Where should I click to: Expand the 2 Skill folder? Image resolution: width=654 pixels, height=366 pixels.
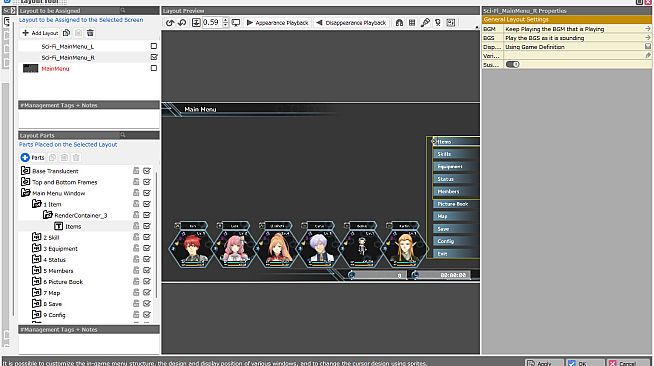click(37, 237)
